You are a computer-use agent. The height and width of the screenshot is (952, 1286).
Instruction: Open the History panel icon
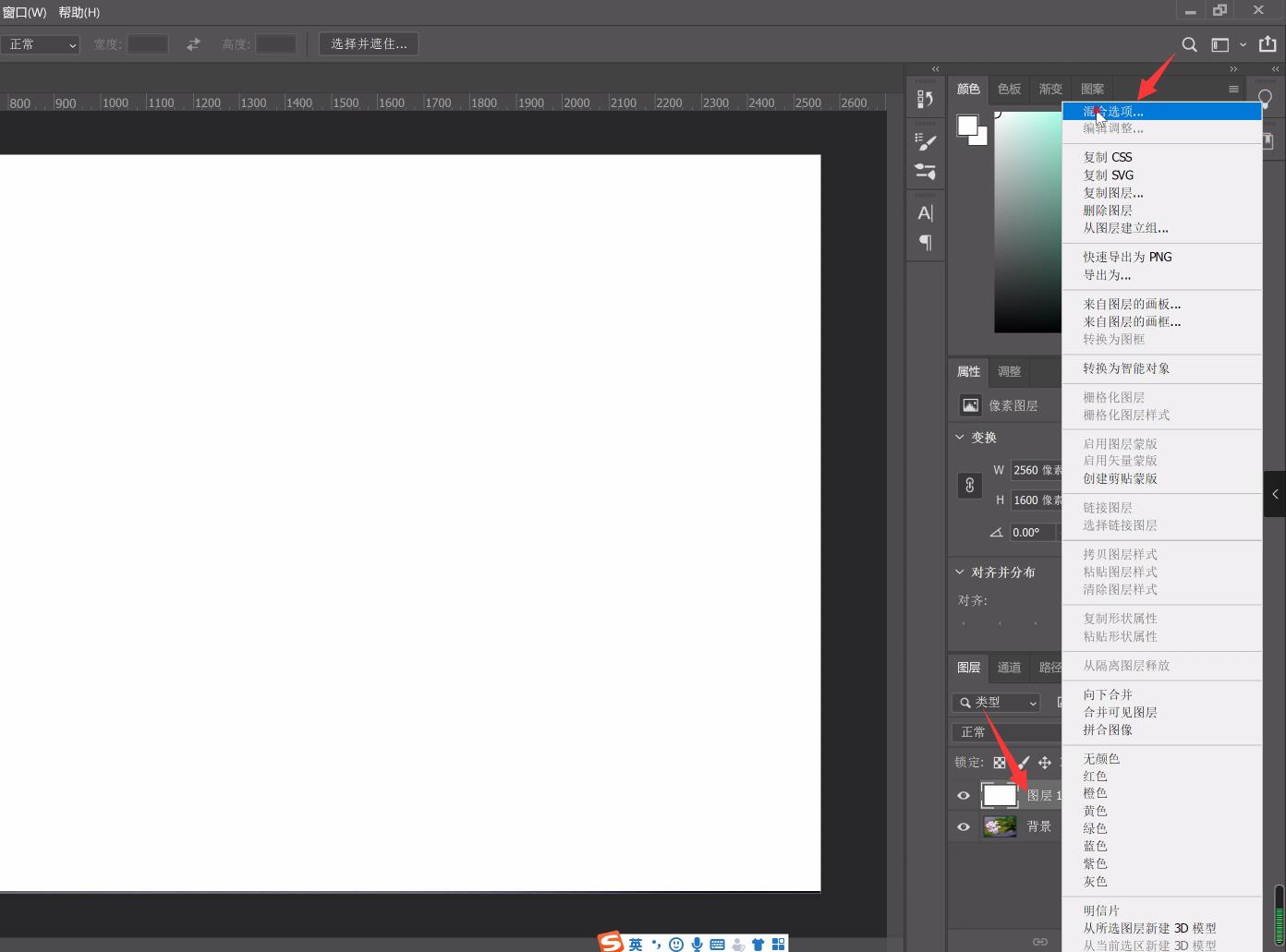coord(925,99)
